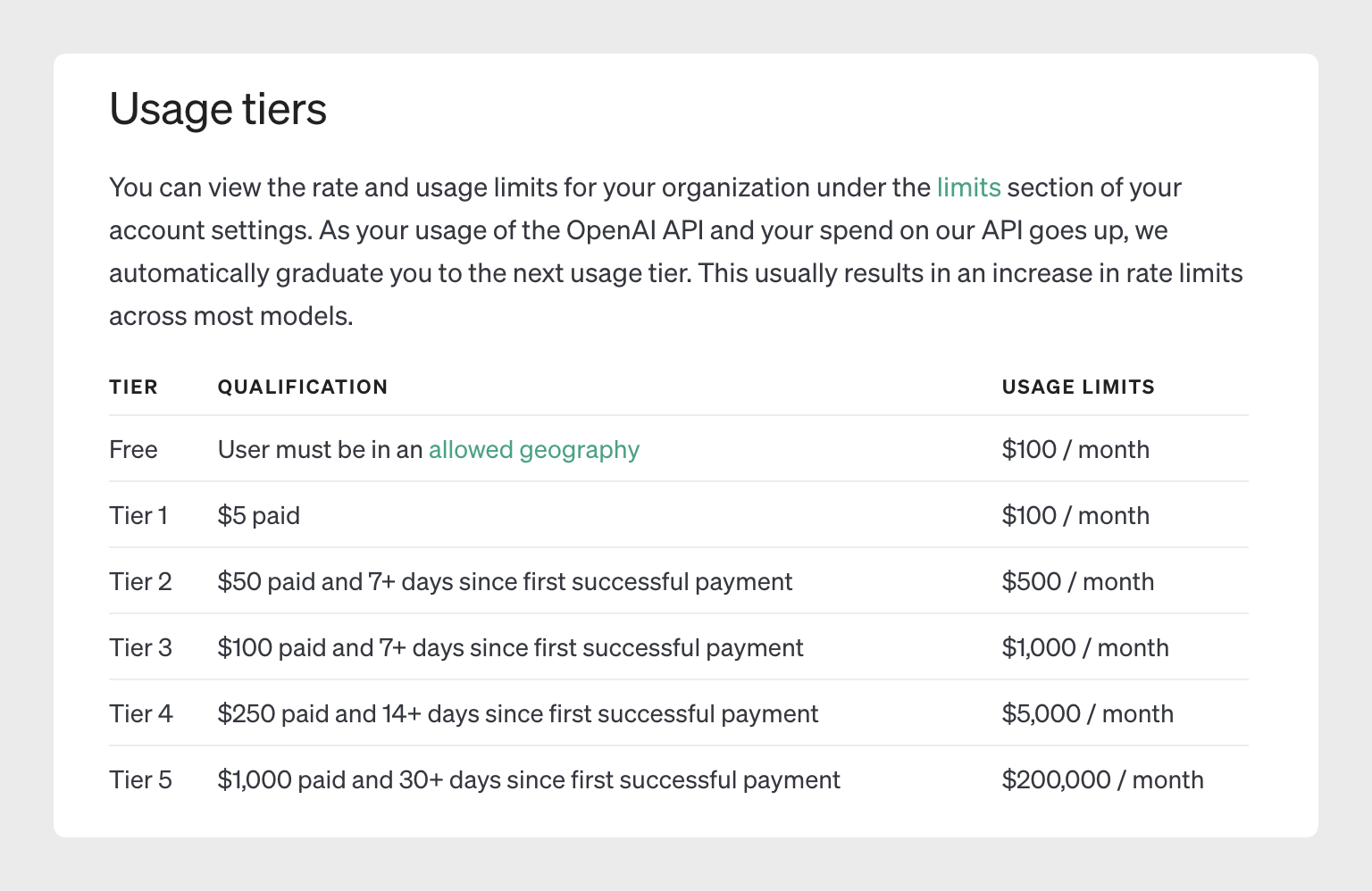Click the "Tier 1" row label

(138, 515)
